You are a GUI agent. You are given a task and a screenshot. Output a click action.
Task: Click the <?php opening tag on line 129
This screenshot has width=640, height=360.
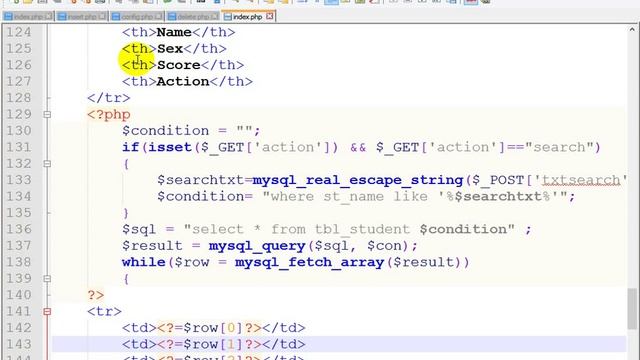(109, 114)
